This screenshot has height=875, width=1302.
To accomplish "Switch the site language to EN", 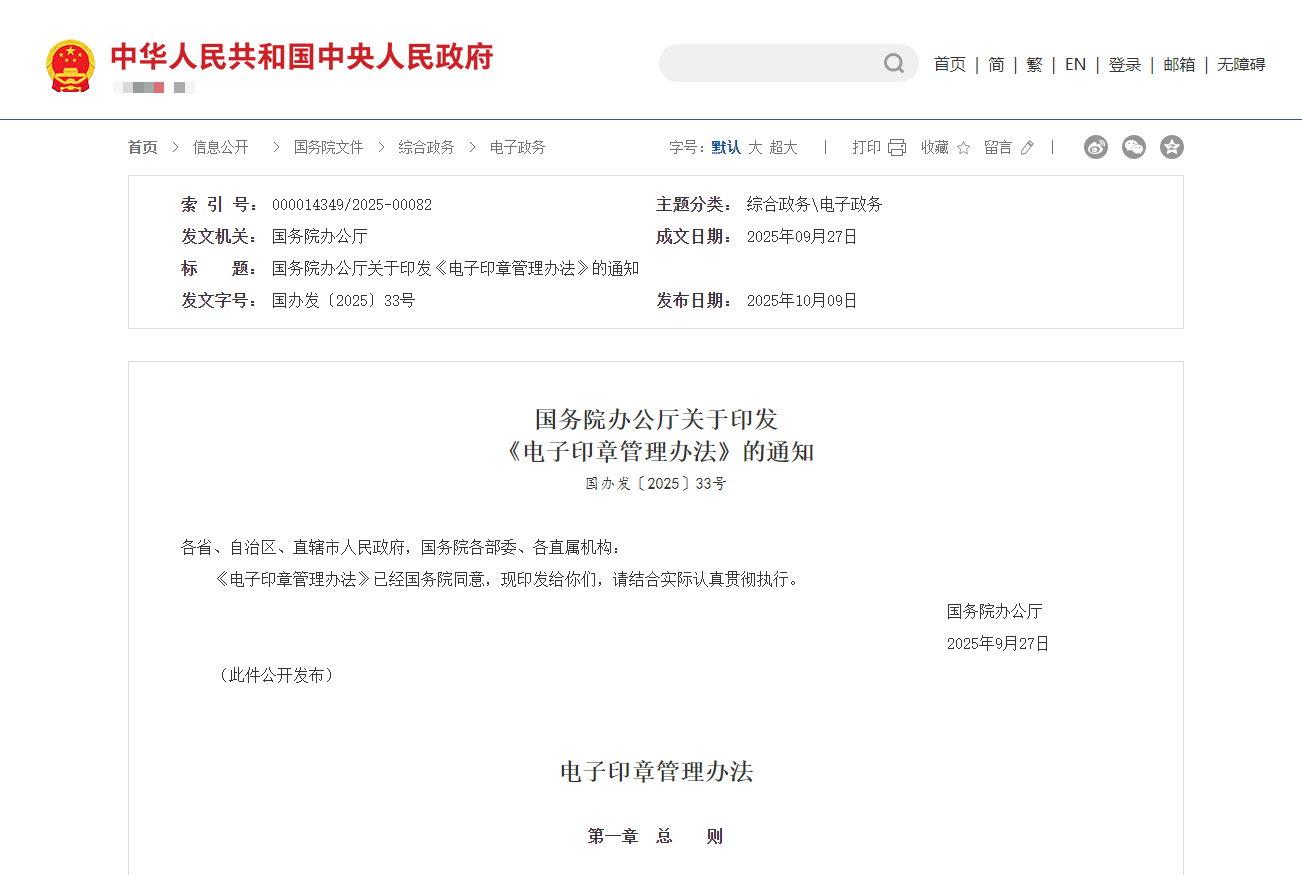I will 1075,64.
